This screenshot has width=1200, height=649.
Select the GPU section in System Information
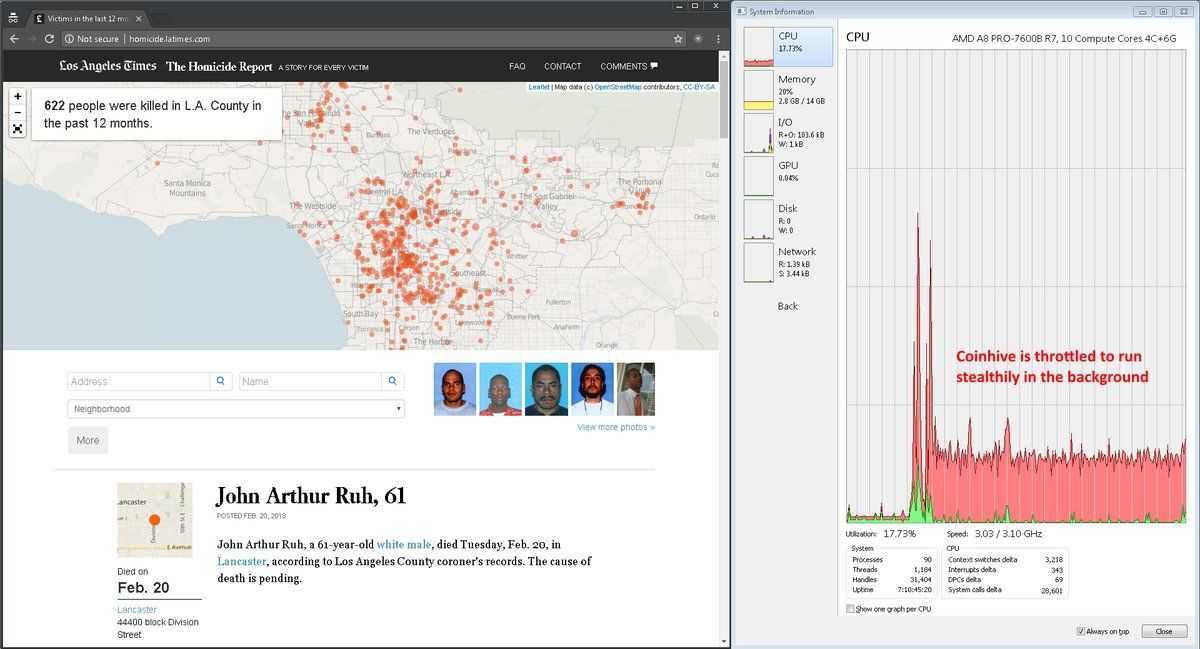[787, 176]
